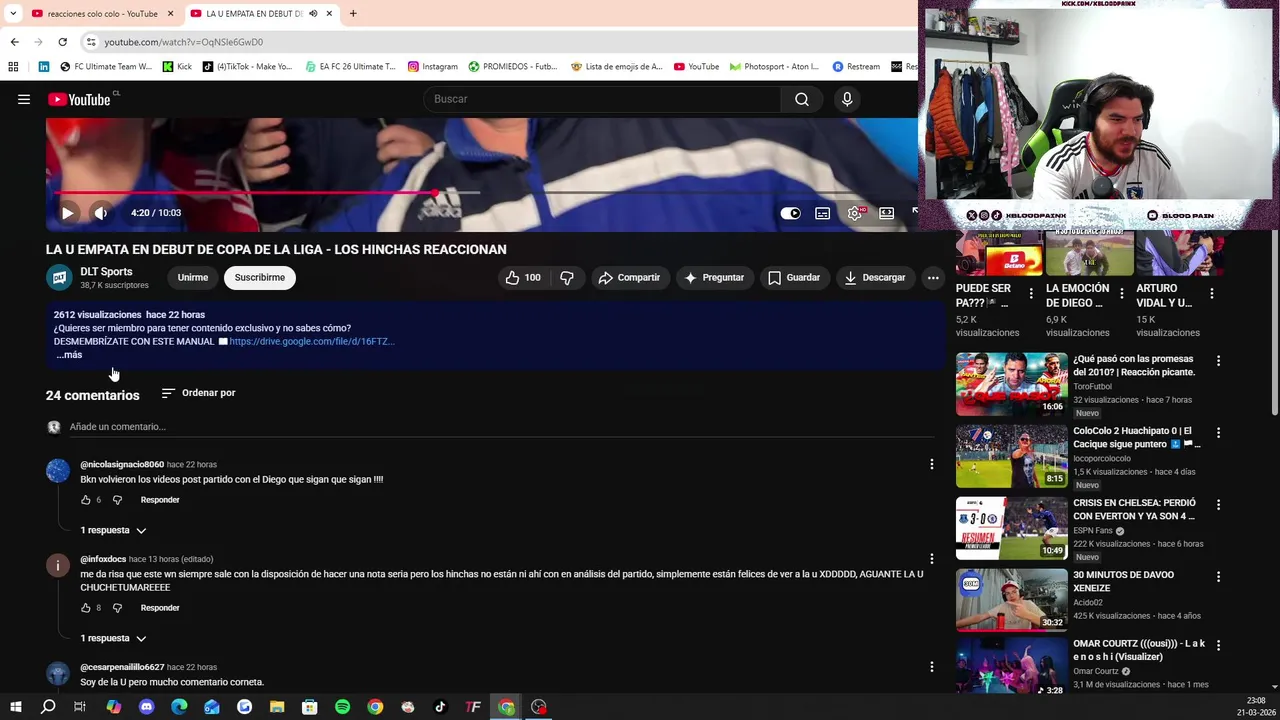Open options for '¿Qué pasó con las promesas' video

tap(1218, 360)
